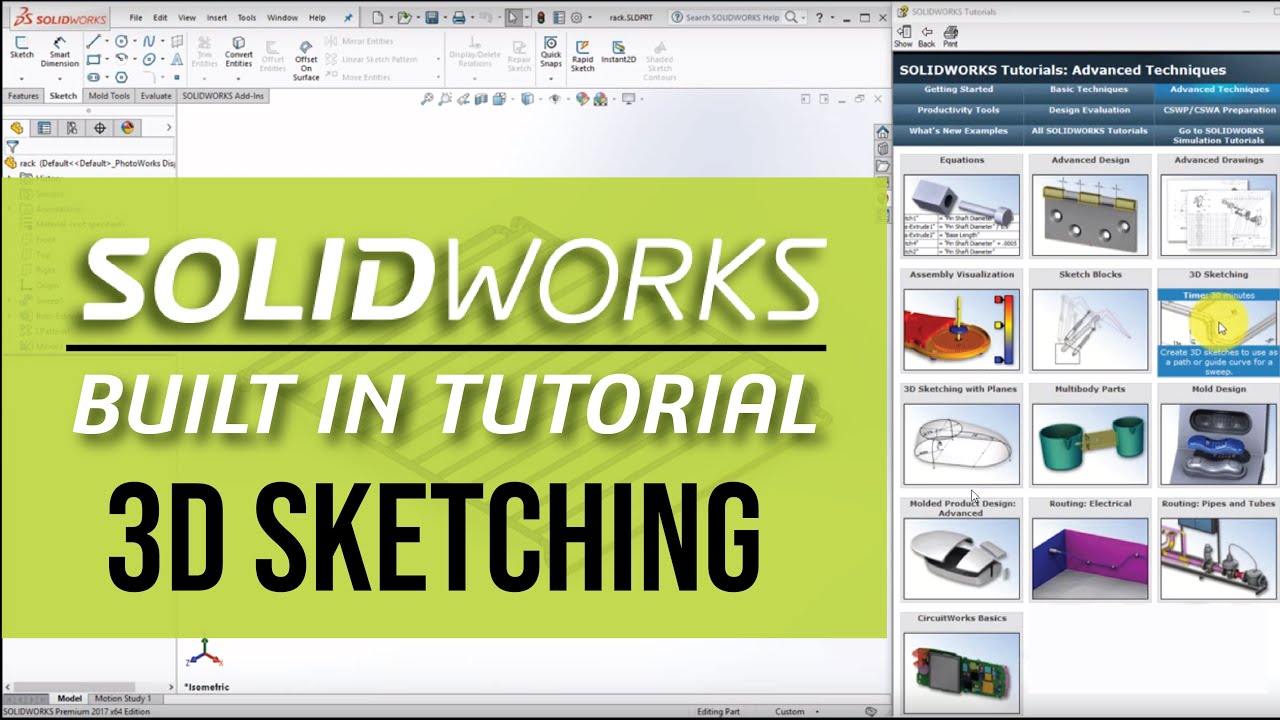Open the File menu
Viewport: 1280px width, 720px height.
[135, 17]
